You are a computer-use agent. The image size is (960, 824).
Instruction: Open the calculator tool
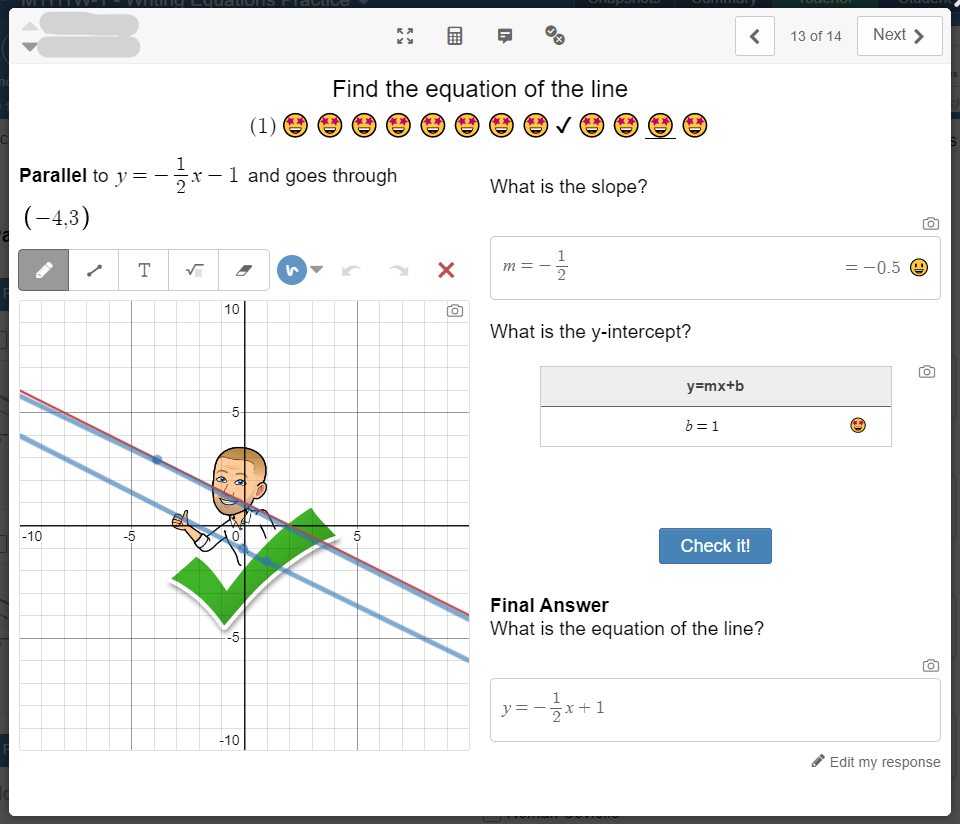[455, 36]
